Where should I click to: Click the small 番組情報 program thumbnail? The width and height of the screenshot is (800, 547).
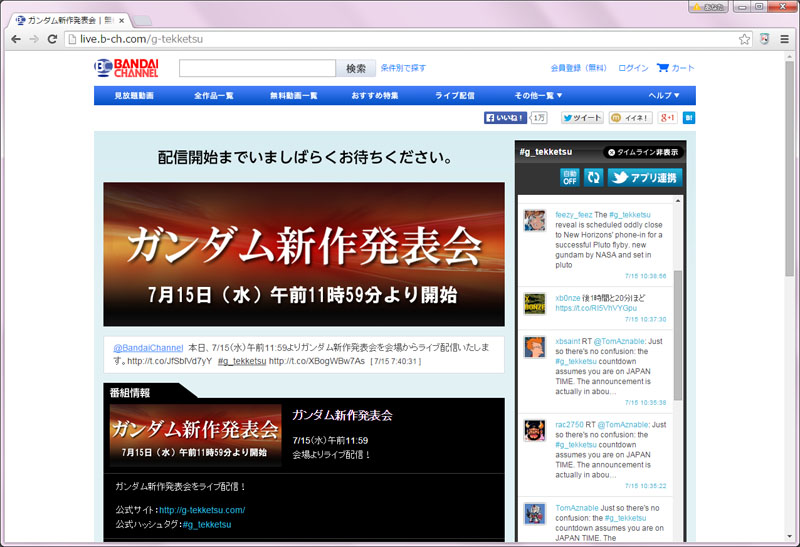click(x=195, y=435)
